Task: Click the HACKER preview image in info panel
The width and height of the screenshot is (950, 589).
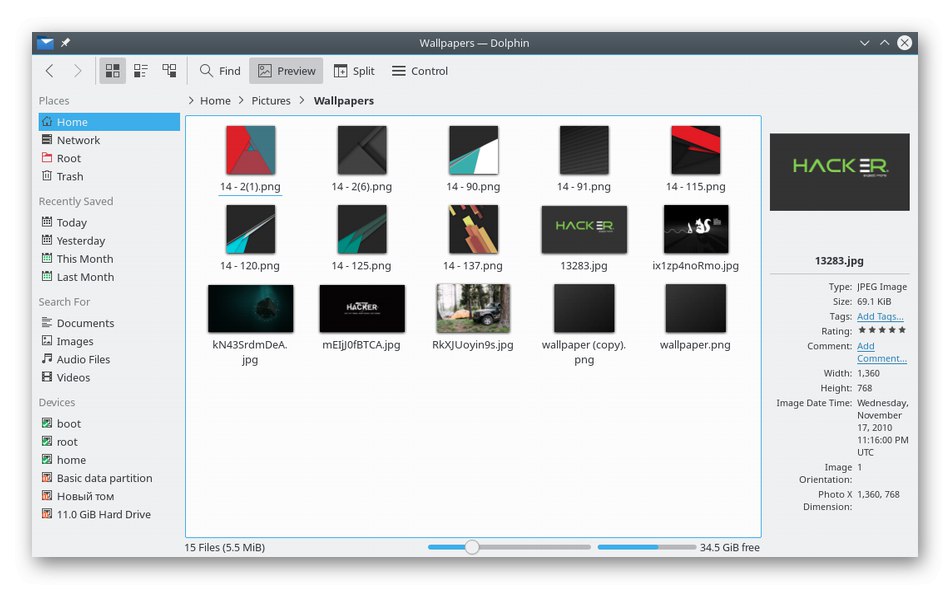Action: coord(840,172)
